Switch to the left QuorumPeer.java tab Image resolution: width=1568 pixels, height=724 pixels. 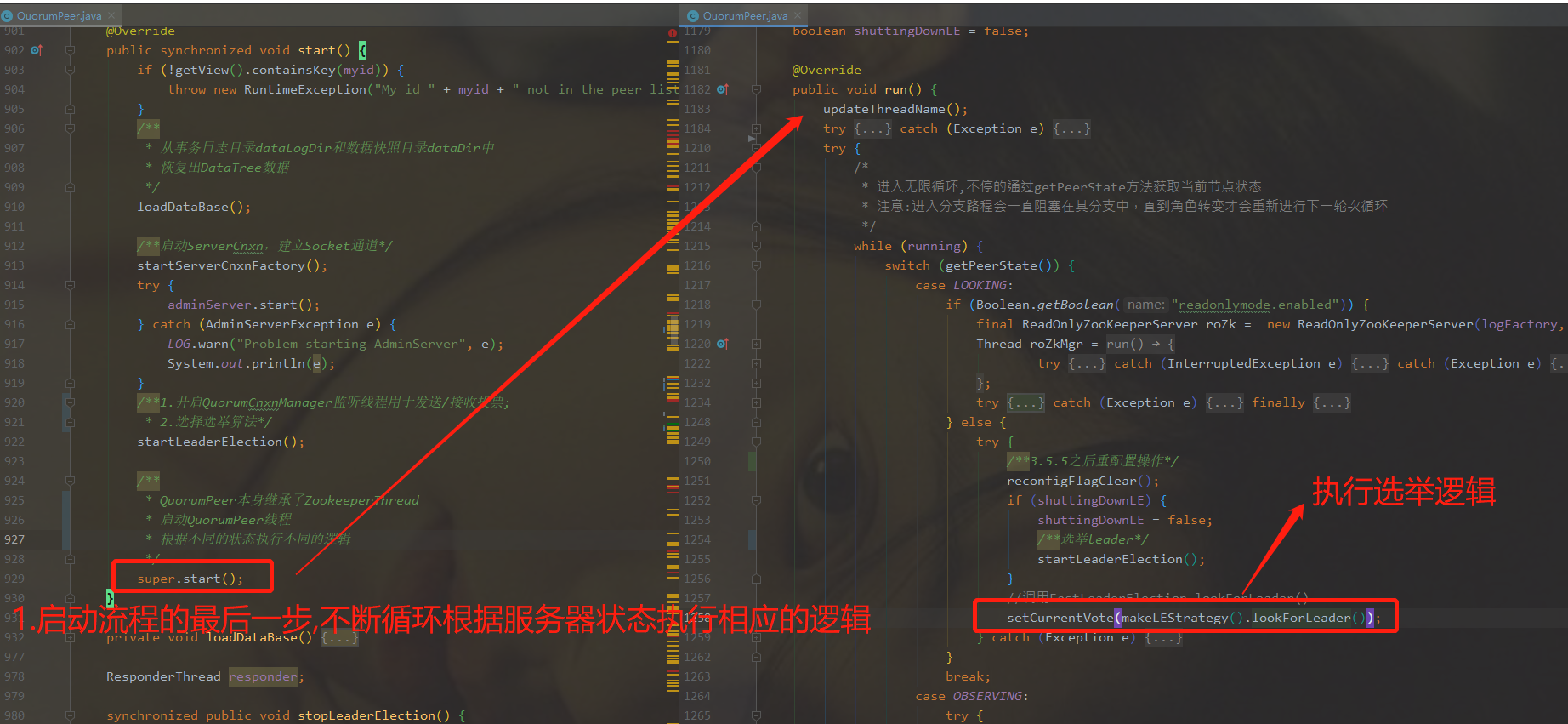tap(60, 16)
